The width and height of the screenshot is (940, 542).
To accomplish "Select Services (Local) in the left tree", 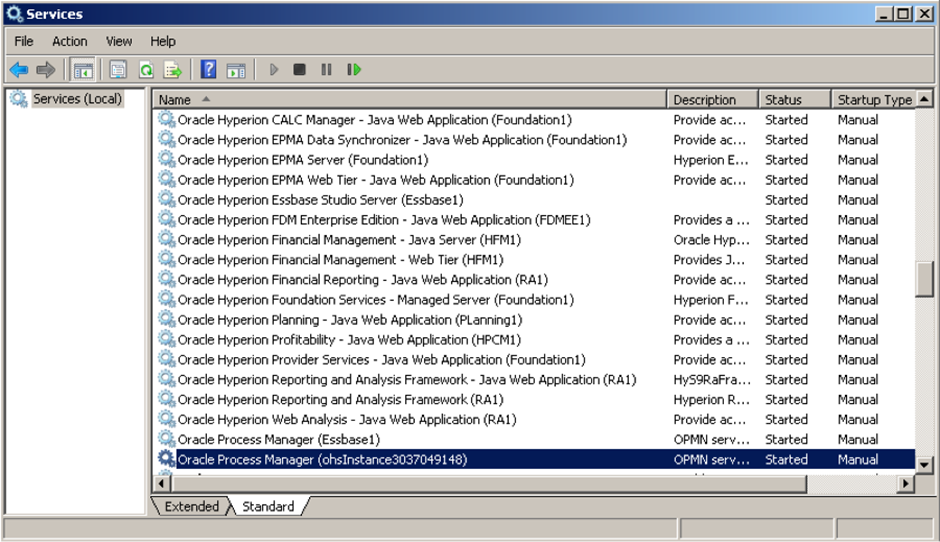I will 77,99.
